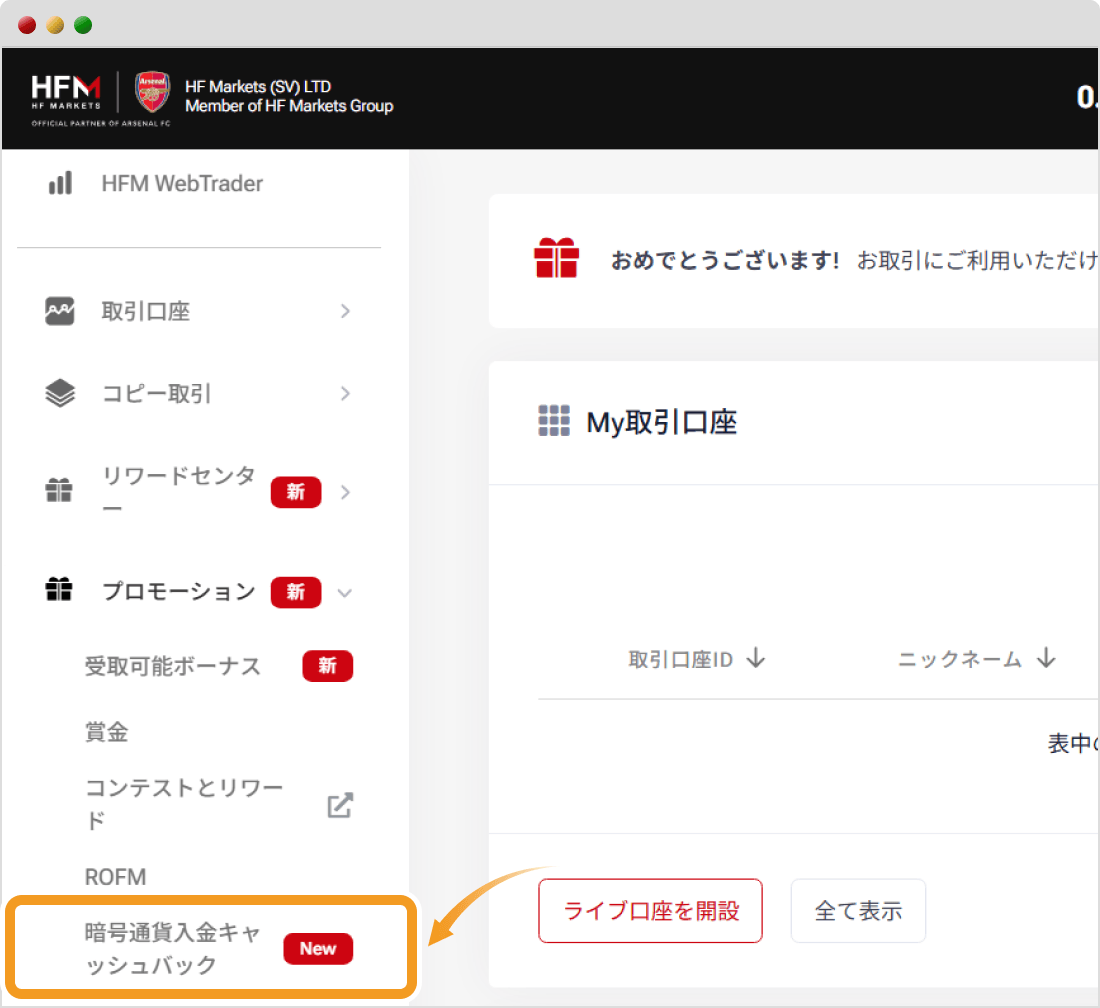Click the 新 badge beside リワードセンター
Viewport: 1100px width, 1008px height.
tap(296, 492)
